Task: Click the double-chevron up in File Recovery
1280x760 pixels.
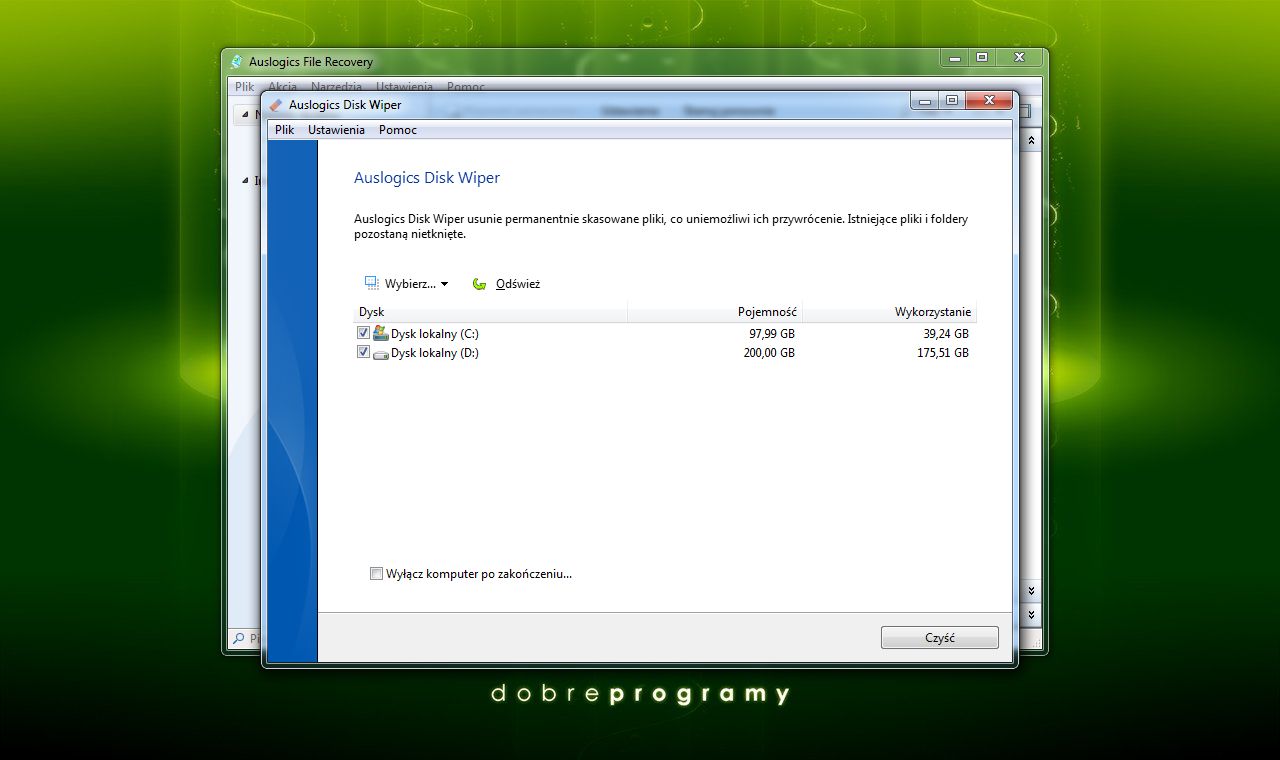Action: point(1032,141)
